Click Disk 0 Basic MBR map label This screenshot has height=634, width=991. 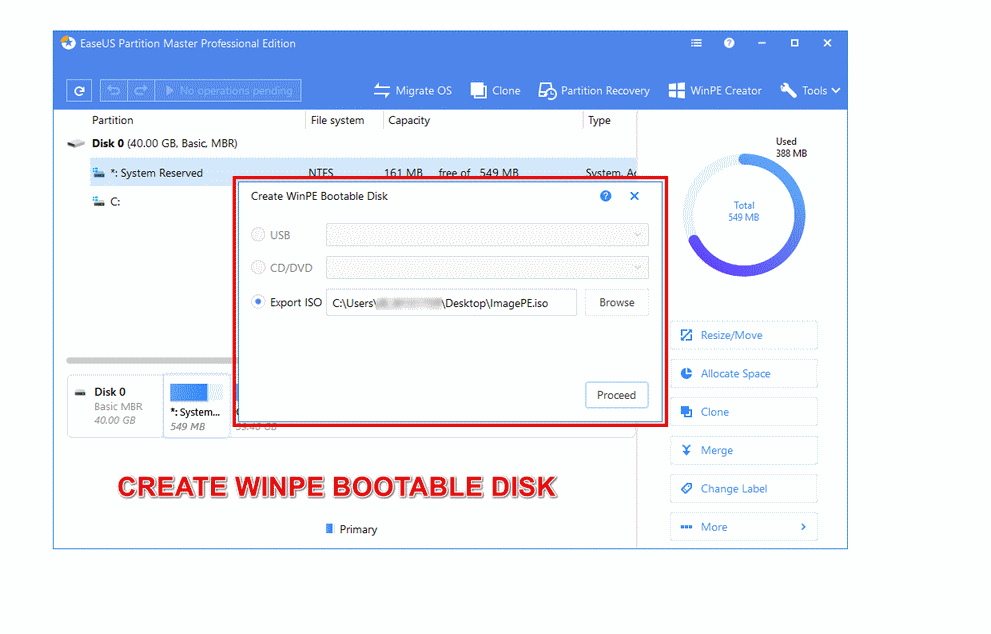coord(115,406)
